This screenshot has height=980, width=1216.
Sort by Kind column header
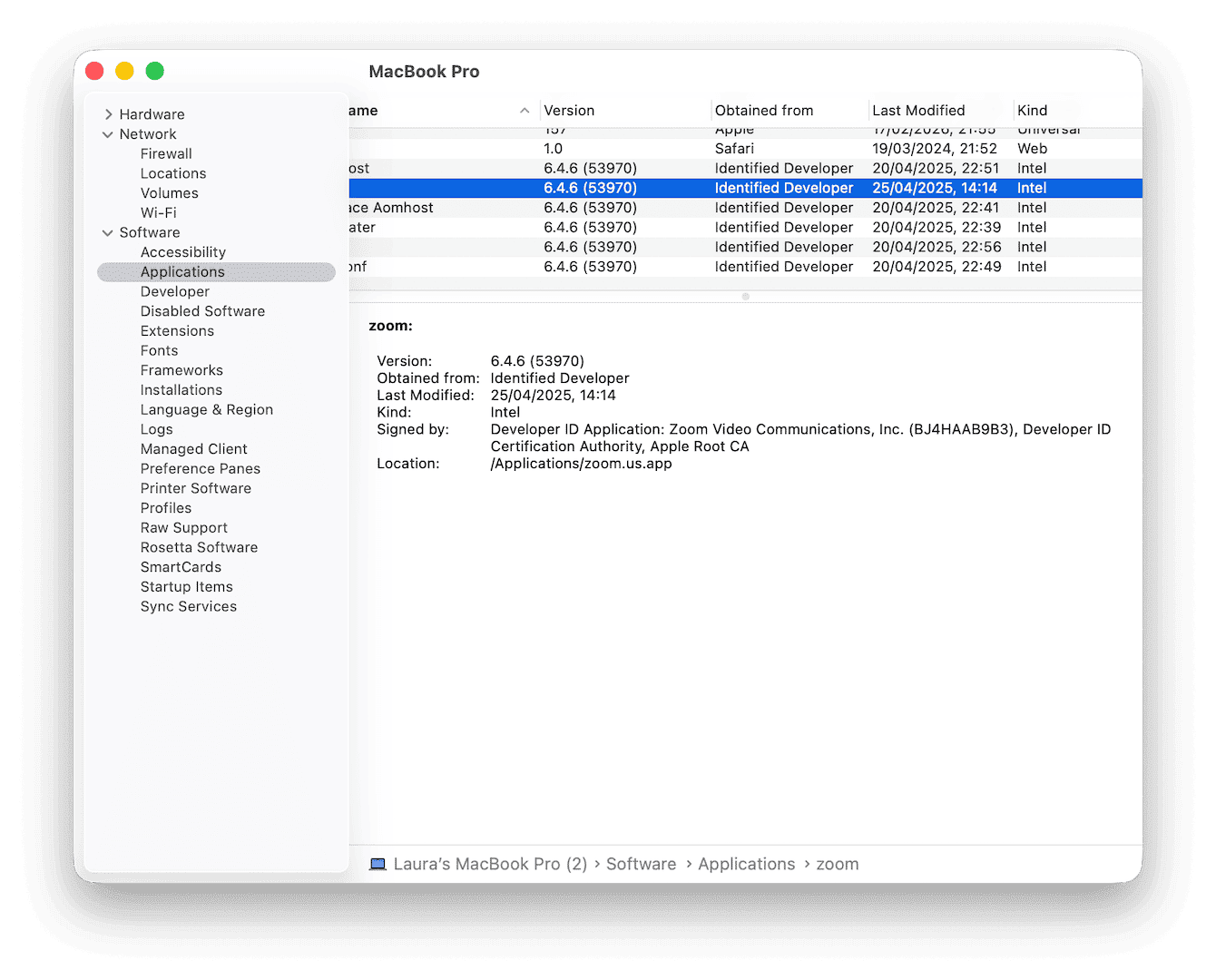1033,111
